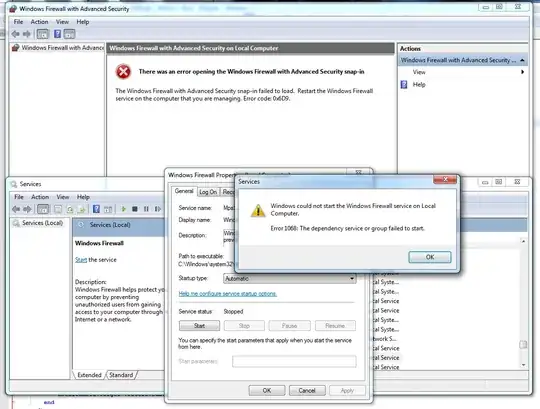Open File menu in Services window
Image resolution: width=540 pixels, height=409 pixels.
tap(19, 197)
